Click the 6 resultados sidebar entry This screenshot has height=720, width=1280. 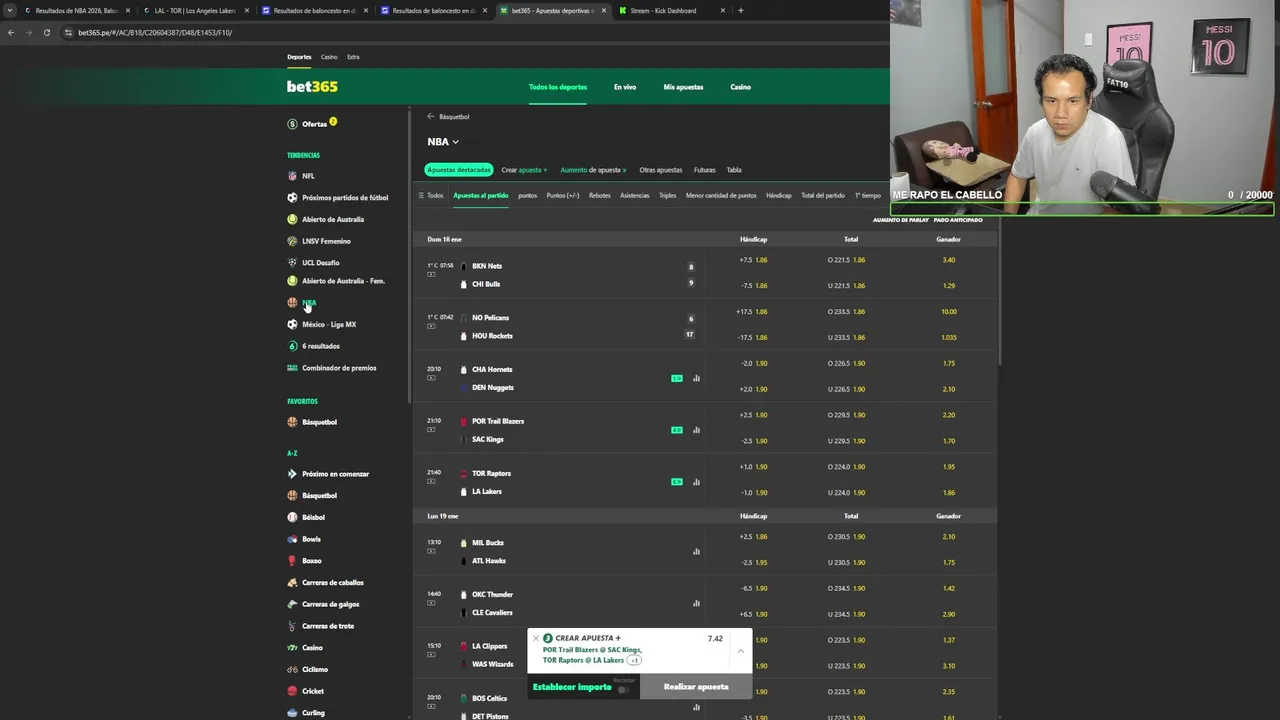tap(321, 346)
